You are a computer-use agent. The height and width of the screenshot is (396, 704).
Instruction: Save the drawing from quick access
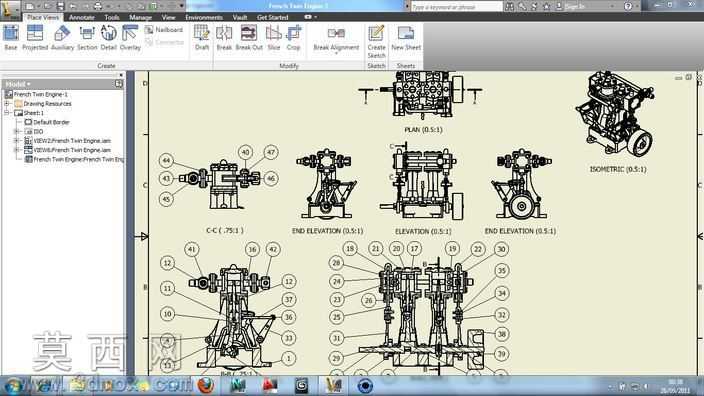60,6
